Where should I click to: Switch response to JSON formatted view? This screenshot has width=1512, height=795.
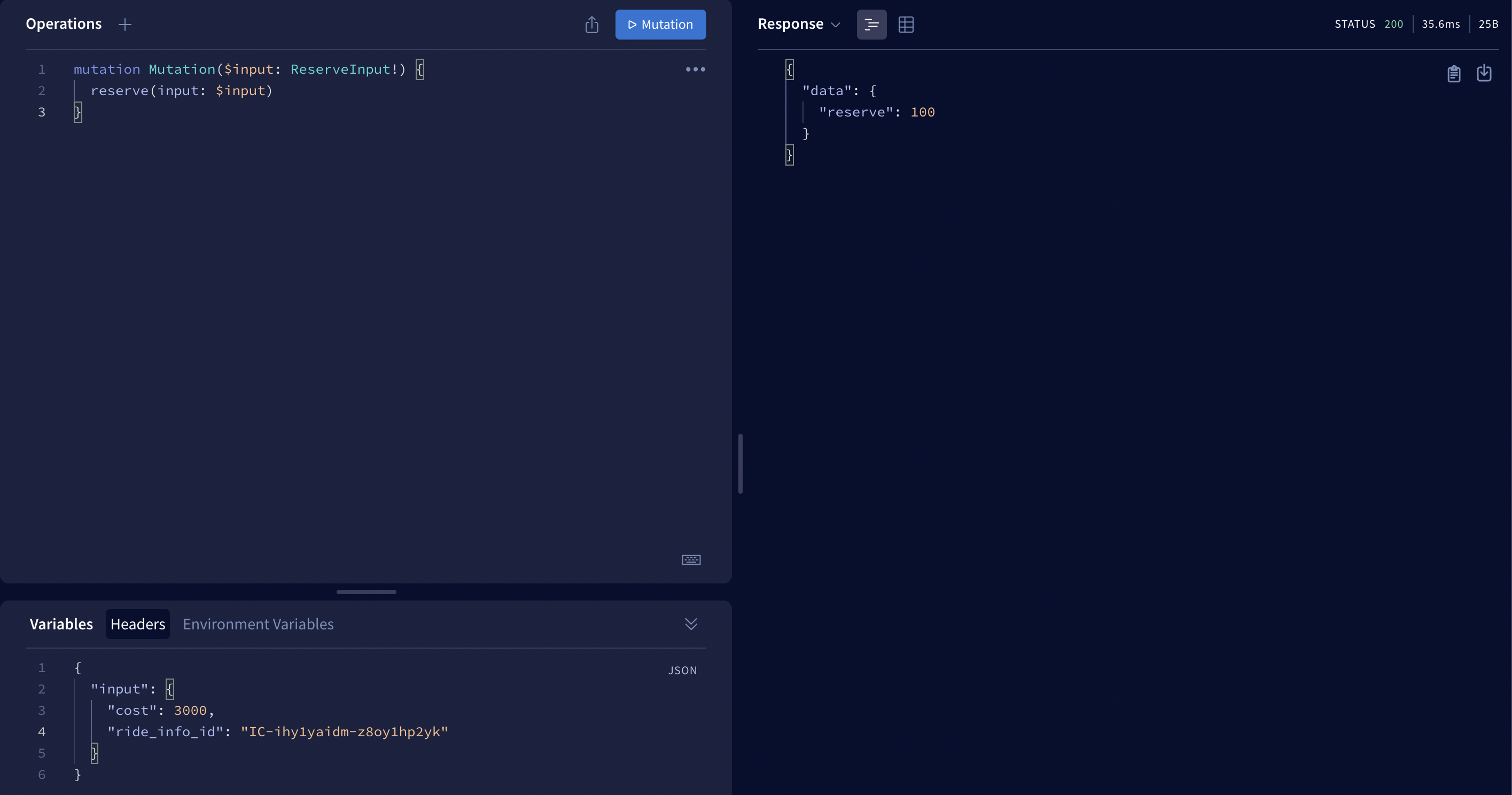[871, 25]
